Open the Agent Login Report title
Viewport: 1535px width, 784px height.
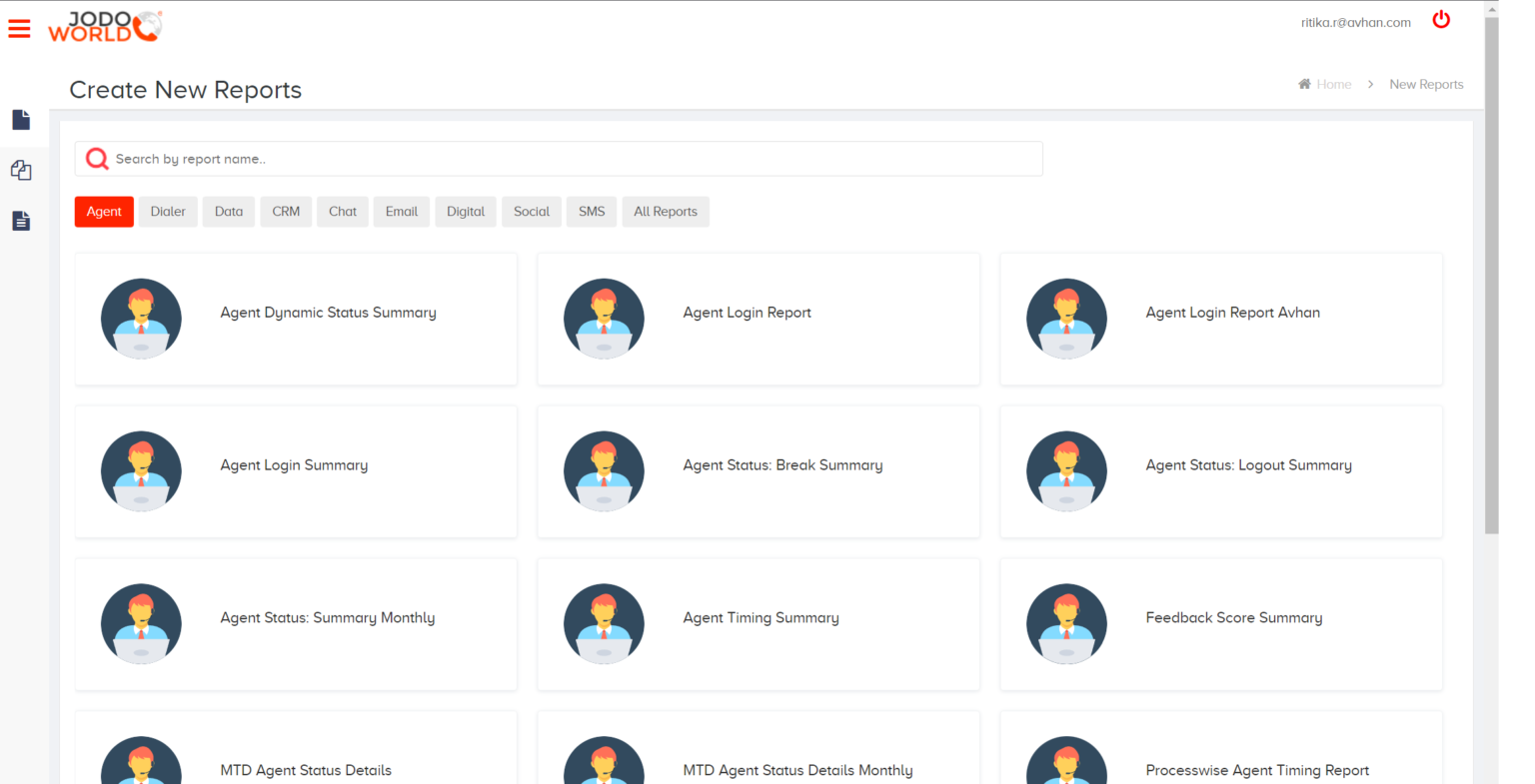747,313
